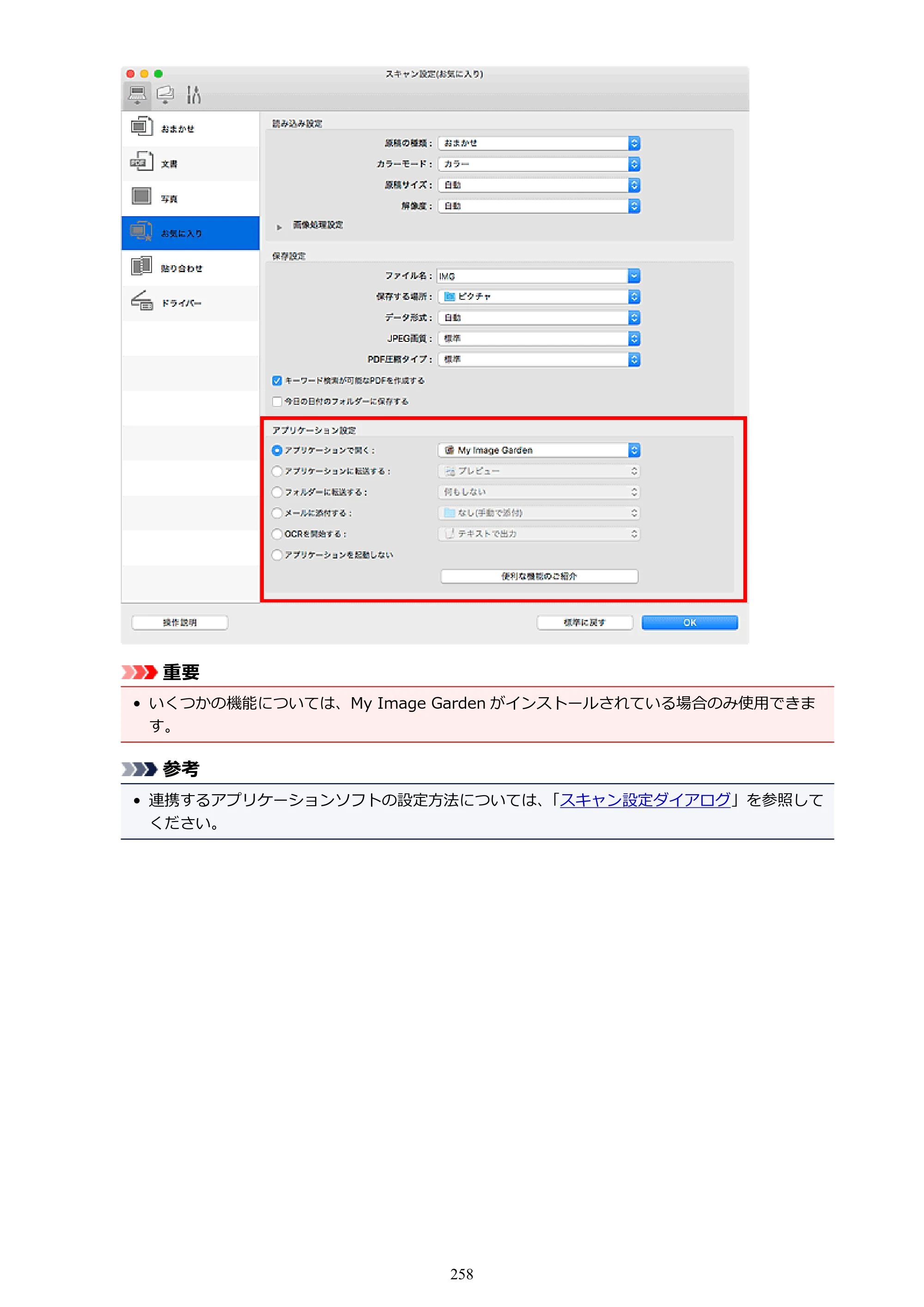Open the スキャン設定ダイアログ link
Image resolution: width=924 pixels, height=1307 pixels.
tap(645, 800)
